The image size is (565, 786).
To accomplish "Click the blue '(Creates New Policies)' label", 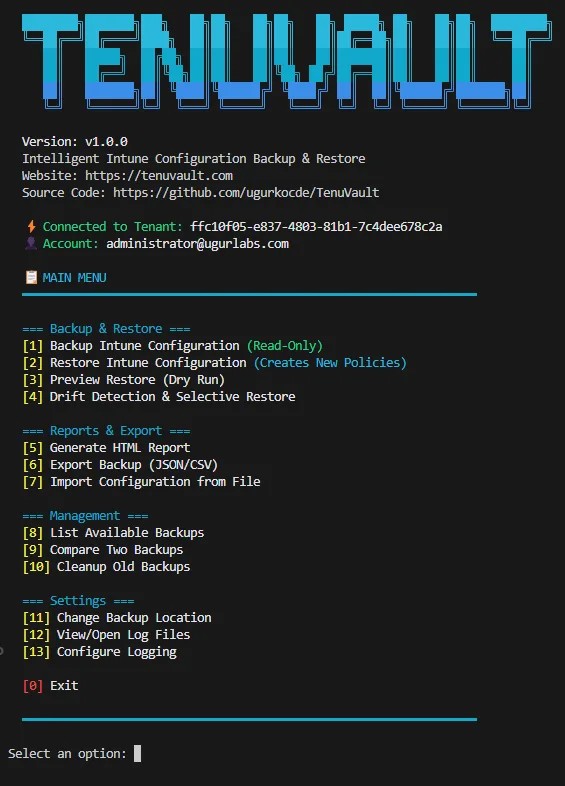I will [x=330, y=362].
